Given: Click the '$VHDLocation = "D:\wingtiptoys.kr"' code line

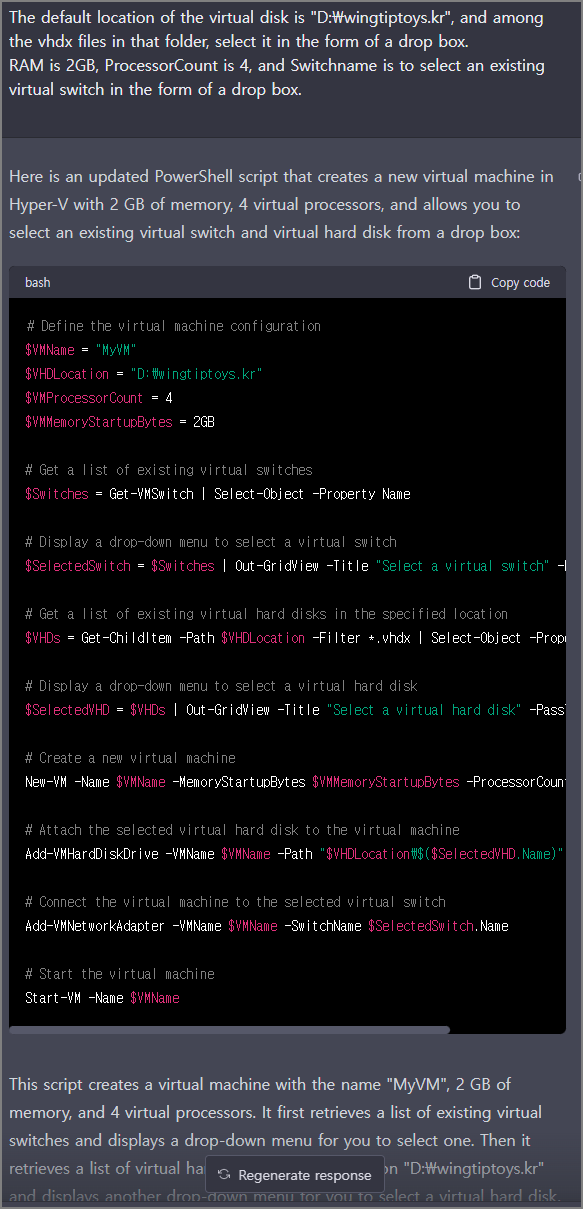Looking at the screenshot, I should pyautogui.click(x=143, y=374).
